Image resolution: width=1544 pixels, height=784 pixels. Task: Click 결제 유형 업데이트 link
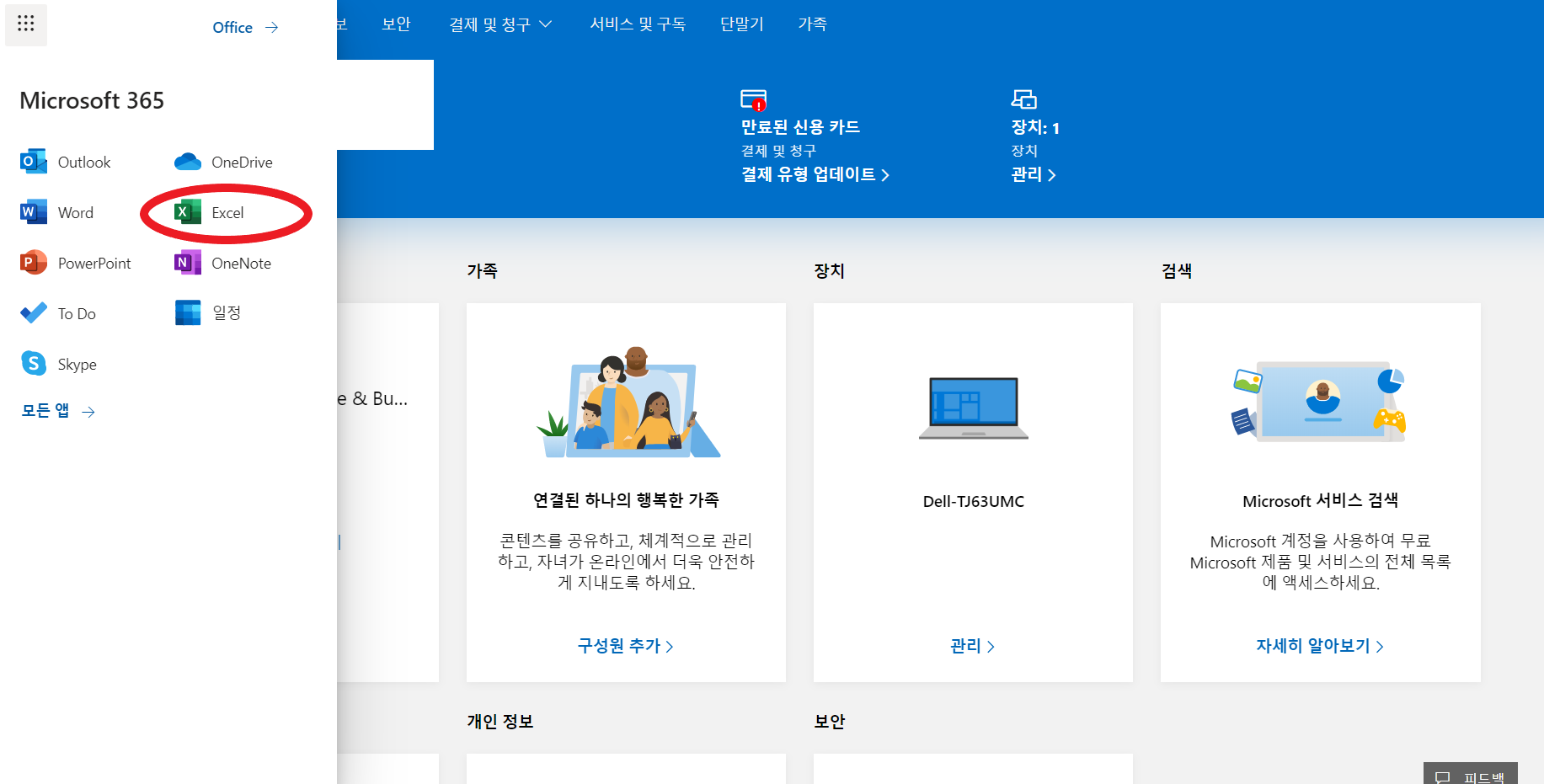click(815, 174)
